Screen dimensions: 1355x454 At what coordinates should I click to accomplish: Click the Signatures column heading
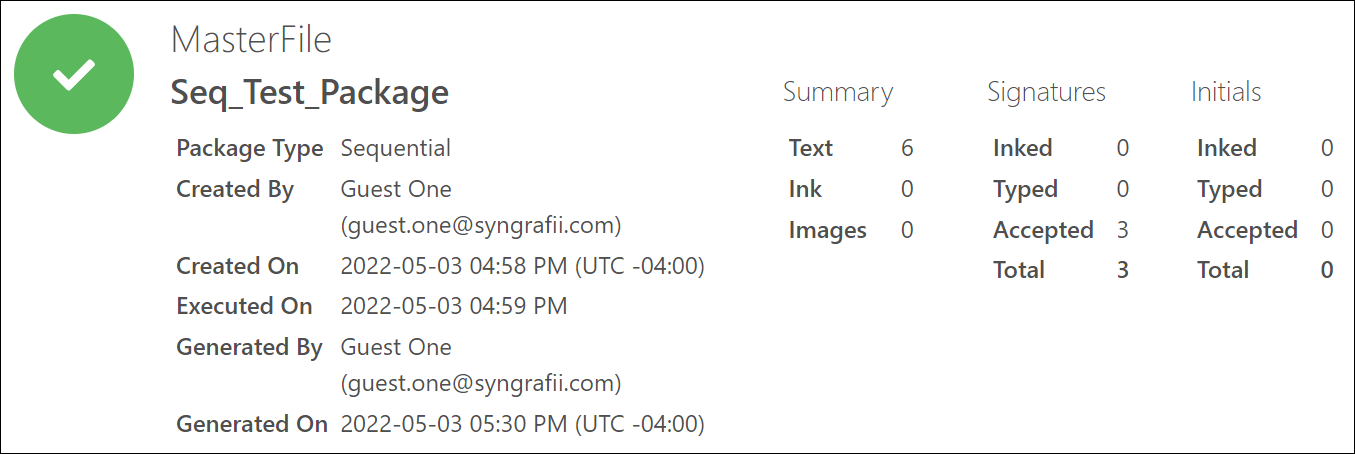(x=1047, y=92)
